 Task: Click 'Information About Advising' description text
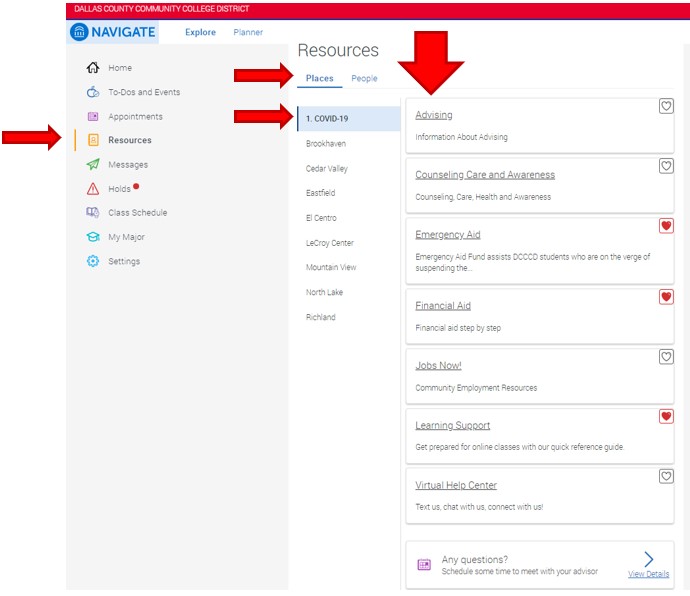click(462, 137)
